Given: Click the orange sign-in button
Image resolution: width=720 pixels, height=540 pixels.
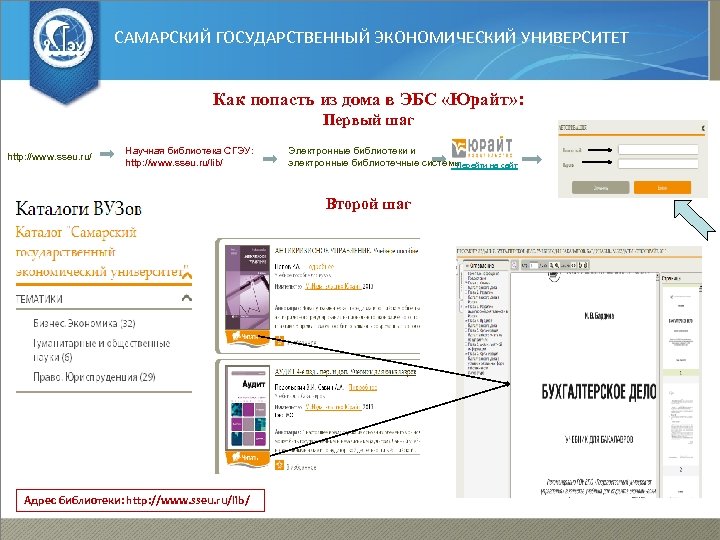Looking at the screenshot, I should pos(662,187).
